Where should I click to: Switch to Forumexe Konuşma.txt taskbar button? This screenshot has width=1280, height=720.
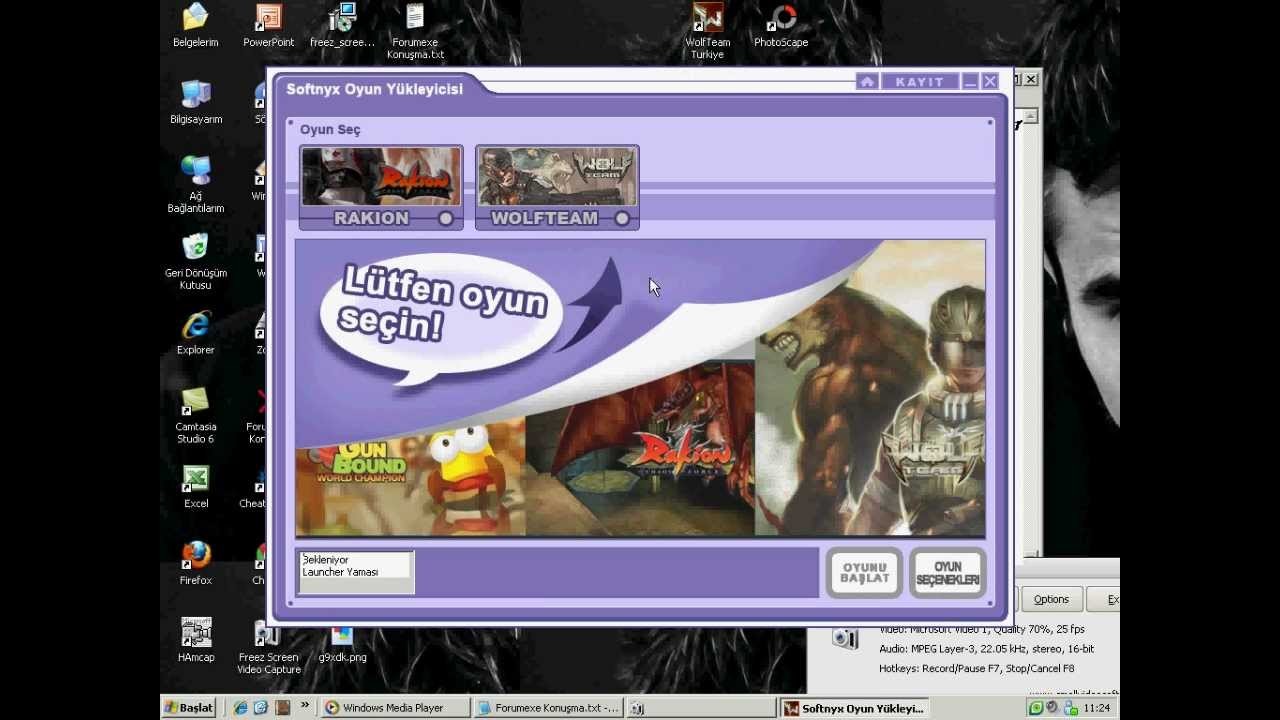(548, 708)
